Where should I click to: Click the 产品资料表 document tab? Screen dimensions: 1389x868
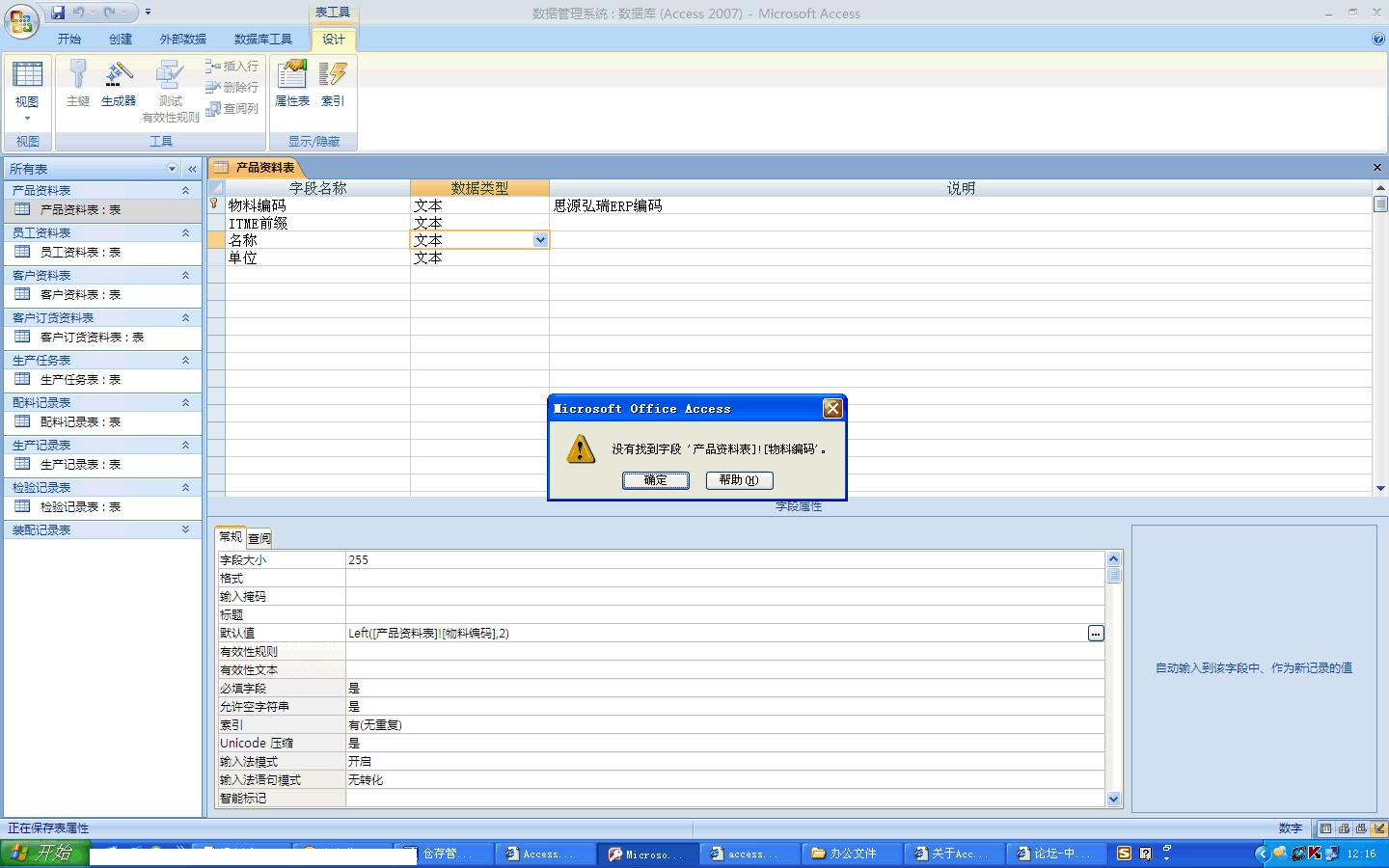256,168
